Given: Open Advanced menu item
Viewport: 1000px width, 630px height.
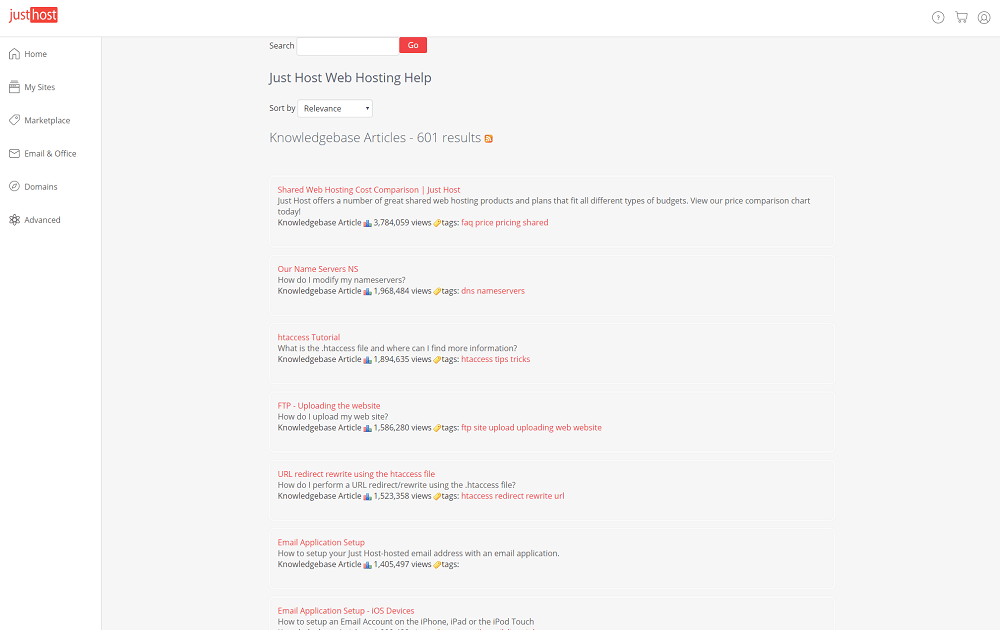Looking at the screenshot, I should pyautogui.click(x=42, y=220).
